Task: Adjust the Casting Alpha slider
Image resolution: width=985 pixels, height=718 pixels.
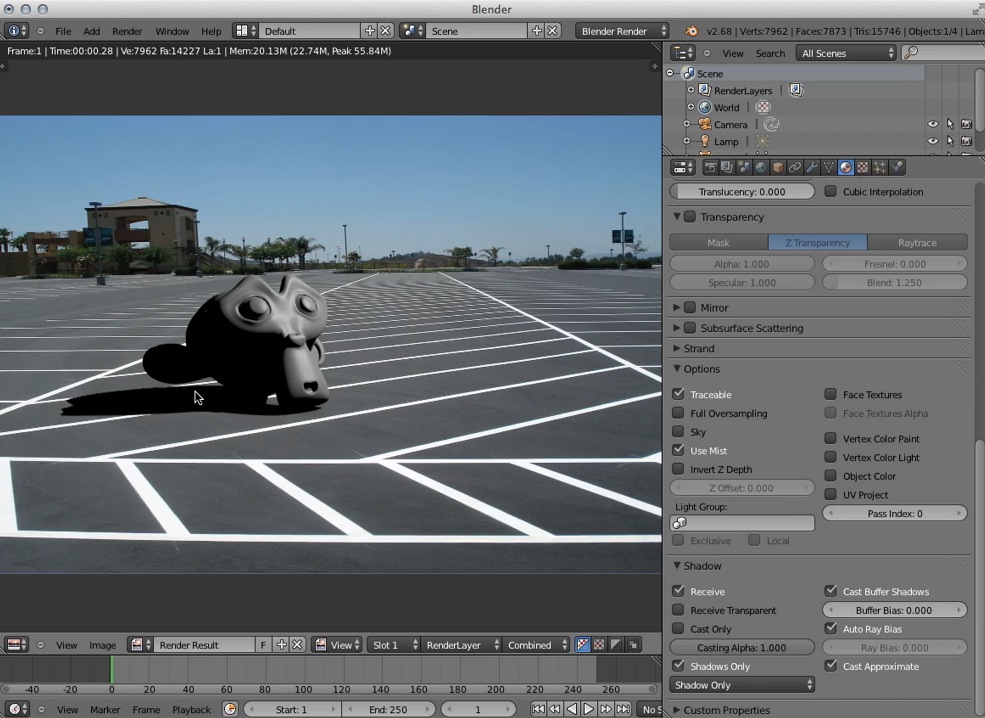Action: pyautogui.click(x=741, y=647)
